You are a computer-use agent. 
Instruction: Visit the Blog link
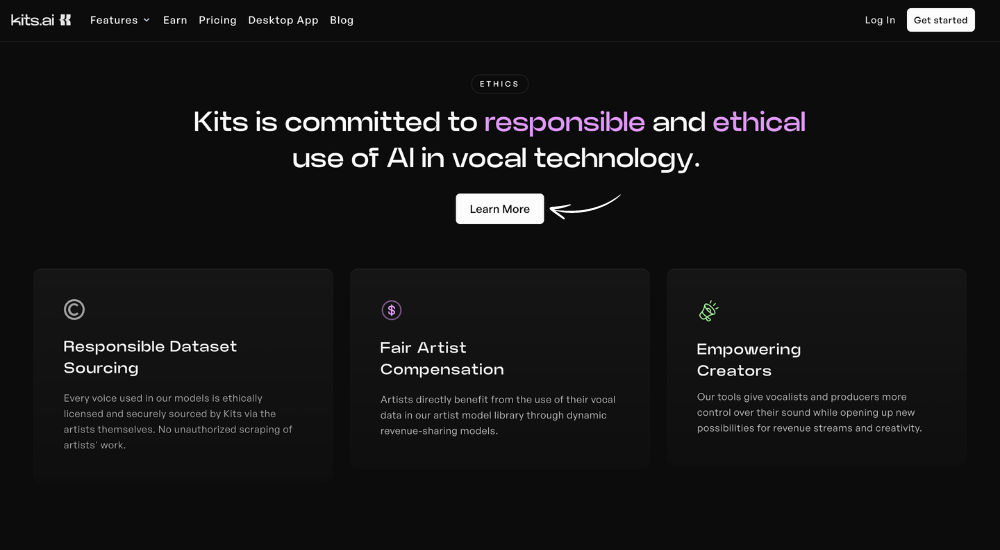point(342,20)
